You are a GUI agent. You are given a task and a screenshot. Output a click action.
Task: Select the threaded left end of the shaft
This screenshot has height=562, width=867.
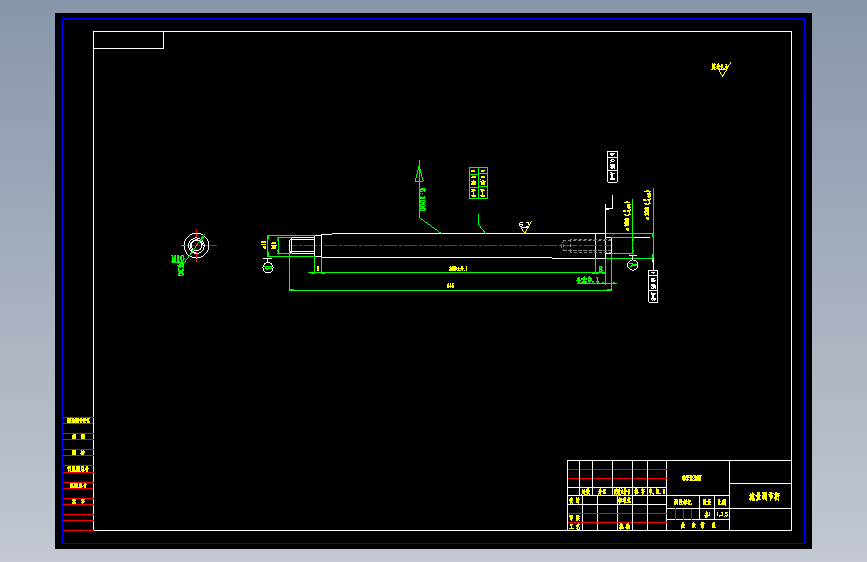pos(302,246)
